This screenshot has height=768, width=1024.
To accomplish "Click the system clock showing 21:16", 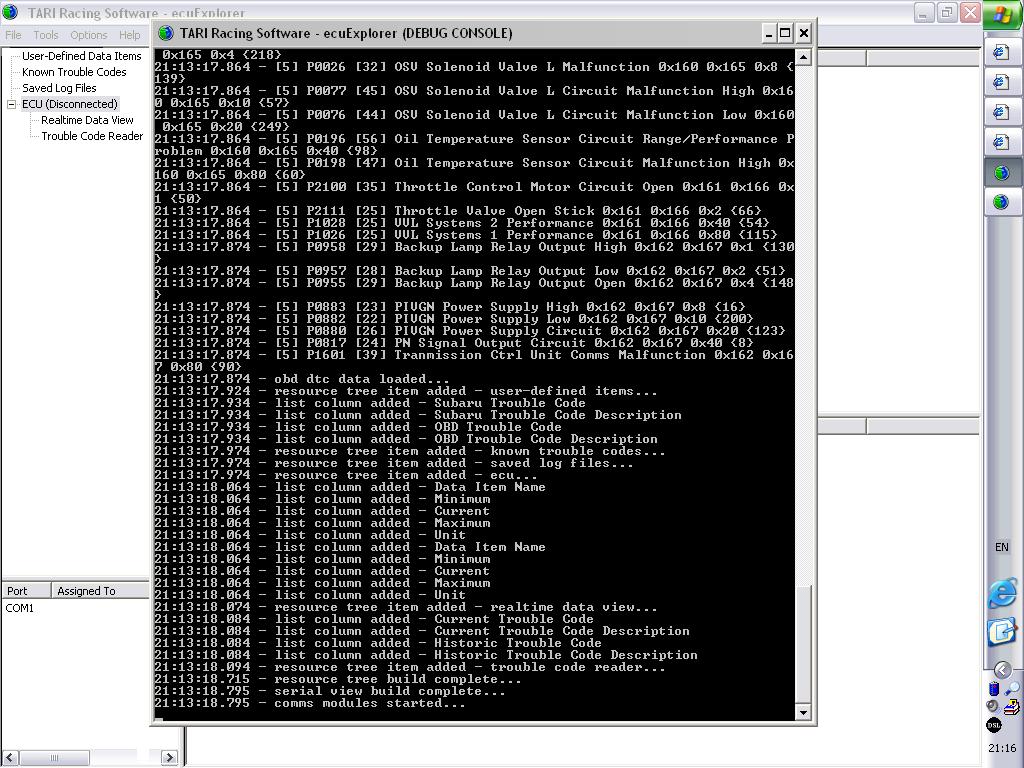I will click(1002, 748).
